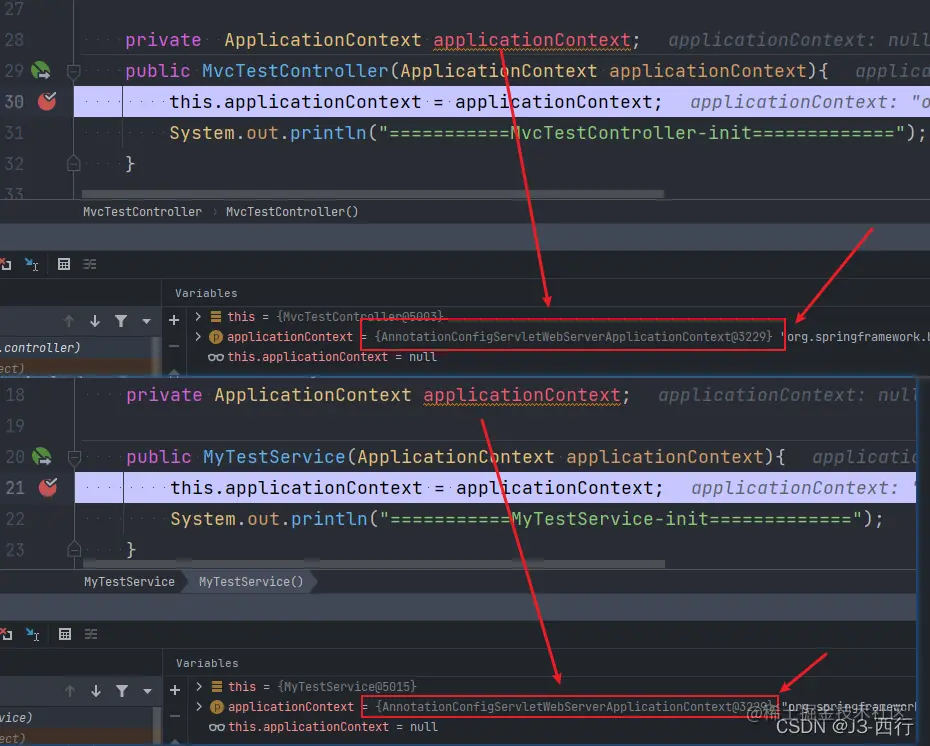
Task: Expand this = {MyTestService@5015} node
Action: (x=199, y=686)
